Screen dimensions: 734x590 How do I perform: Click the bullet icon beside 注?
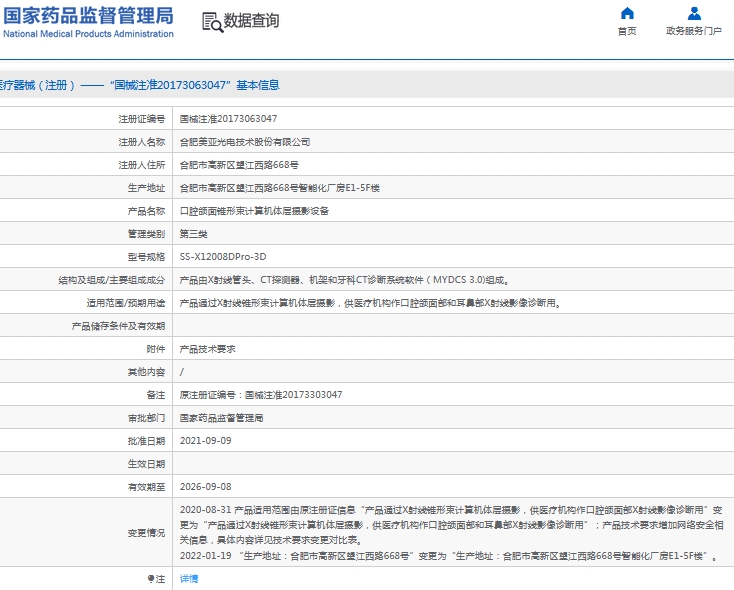pyautogui.click(x=150, y=579)
